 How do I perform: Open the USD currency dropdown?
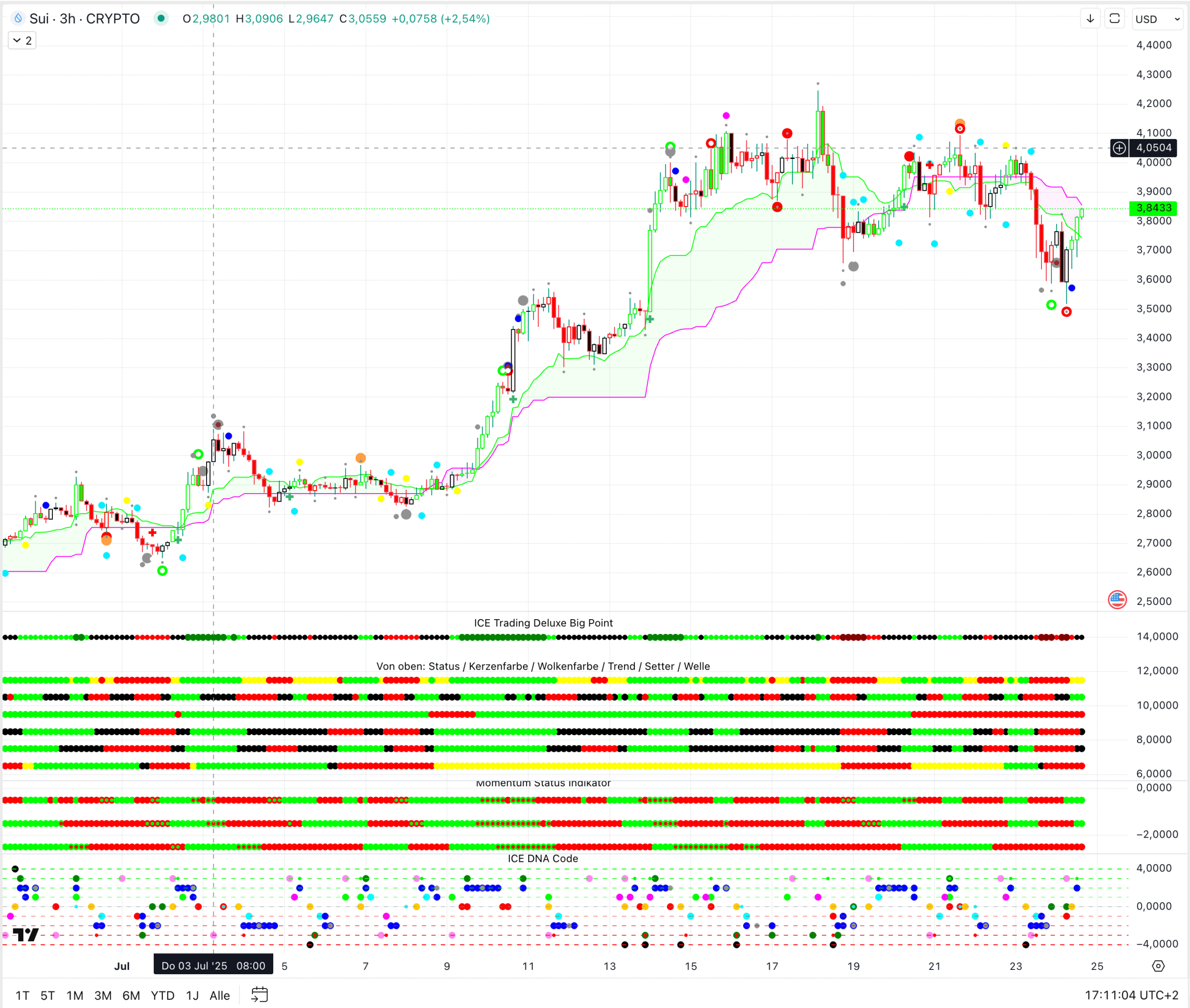pyautogui.click(x=1157, y=19)
